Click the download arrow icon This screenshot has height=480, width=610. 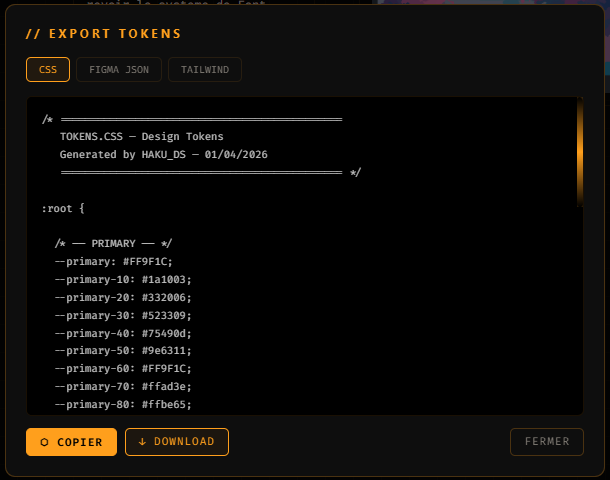(x=142, y=442)
